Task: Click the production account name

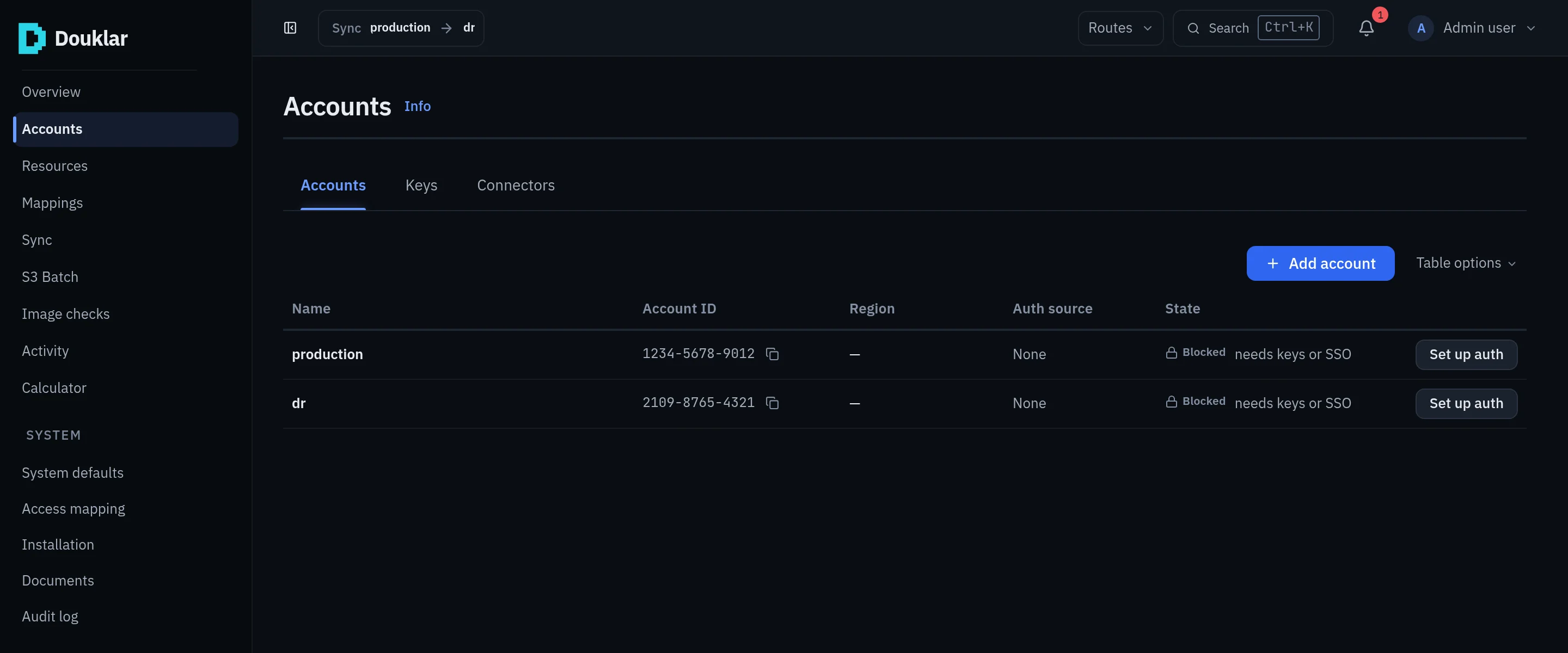Action: [327, 354]
